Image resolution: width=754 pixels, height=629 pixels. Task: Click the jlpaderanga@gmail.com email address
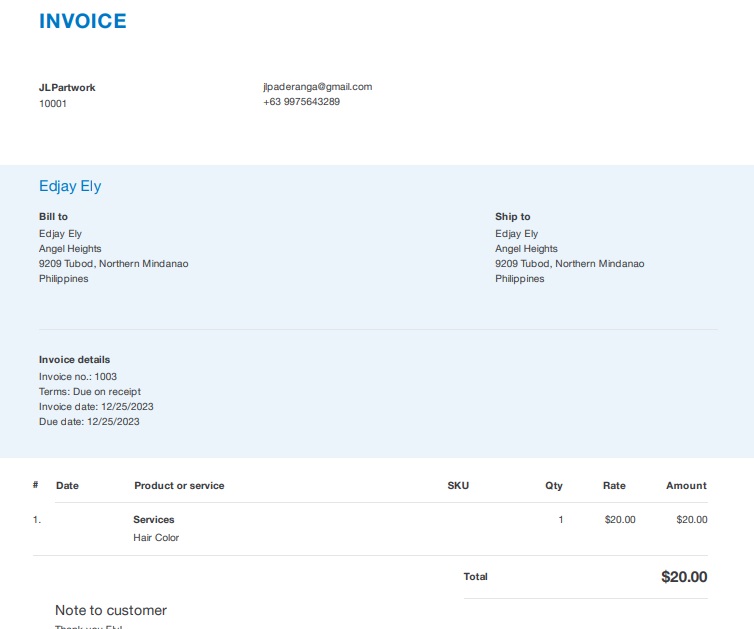click(317, 87)
